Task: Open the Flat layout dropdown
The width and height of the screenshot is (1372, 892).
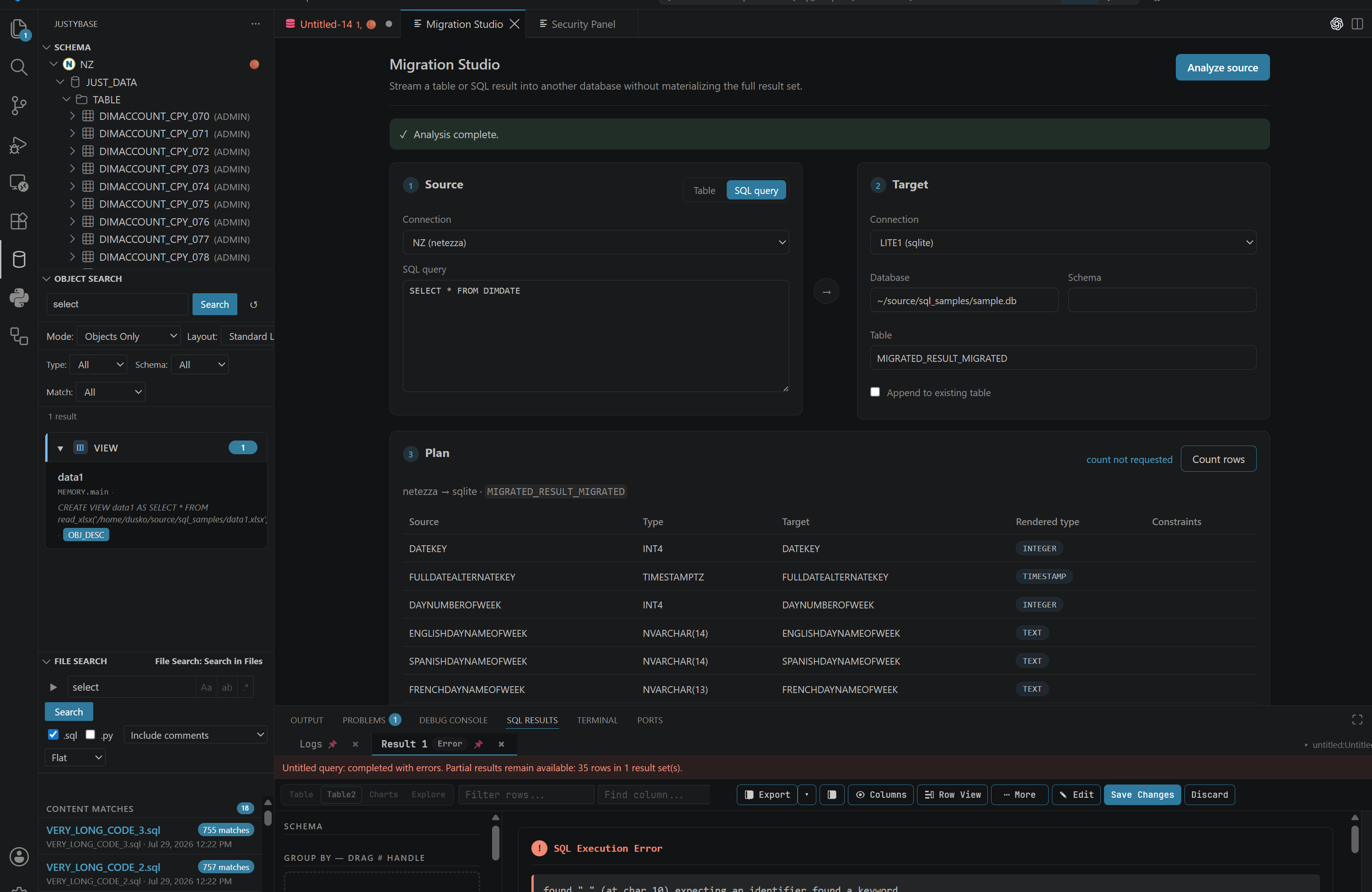Action: coord(75,758)
